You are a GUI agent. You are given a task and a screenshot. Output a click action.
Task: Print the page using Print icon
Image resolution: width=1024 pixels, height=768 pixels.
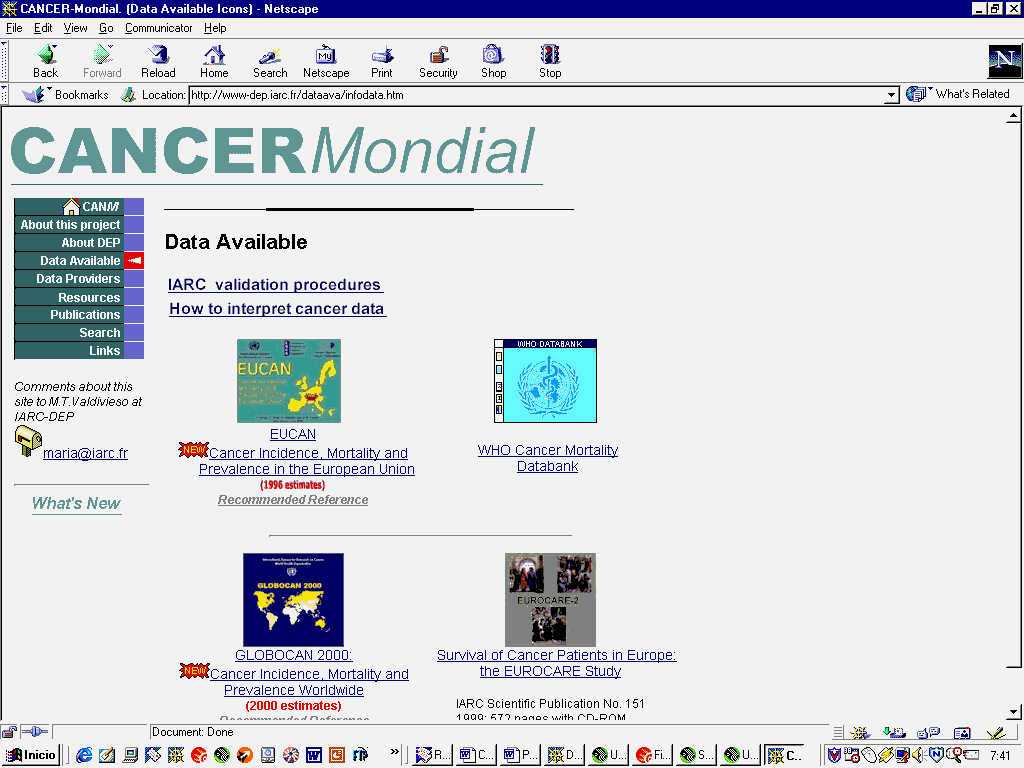tap(382, 56)
